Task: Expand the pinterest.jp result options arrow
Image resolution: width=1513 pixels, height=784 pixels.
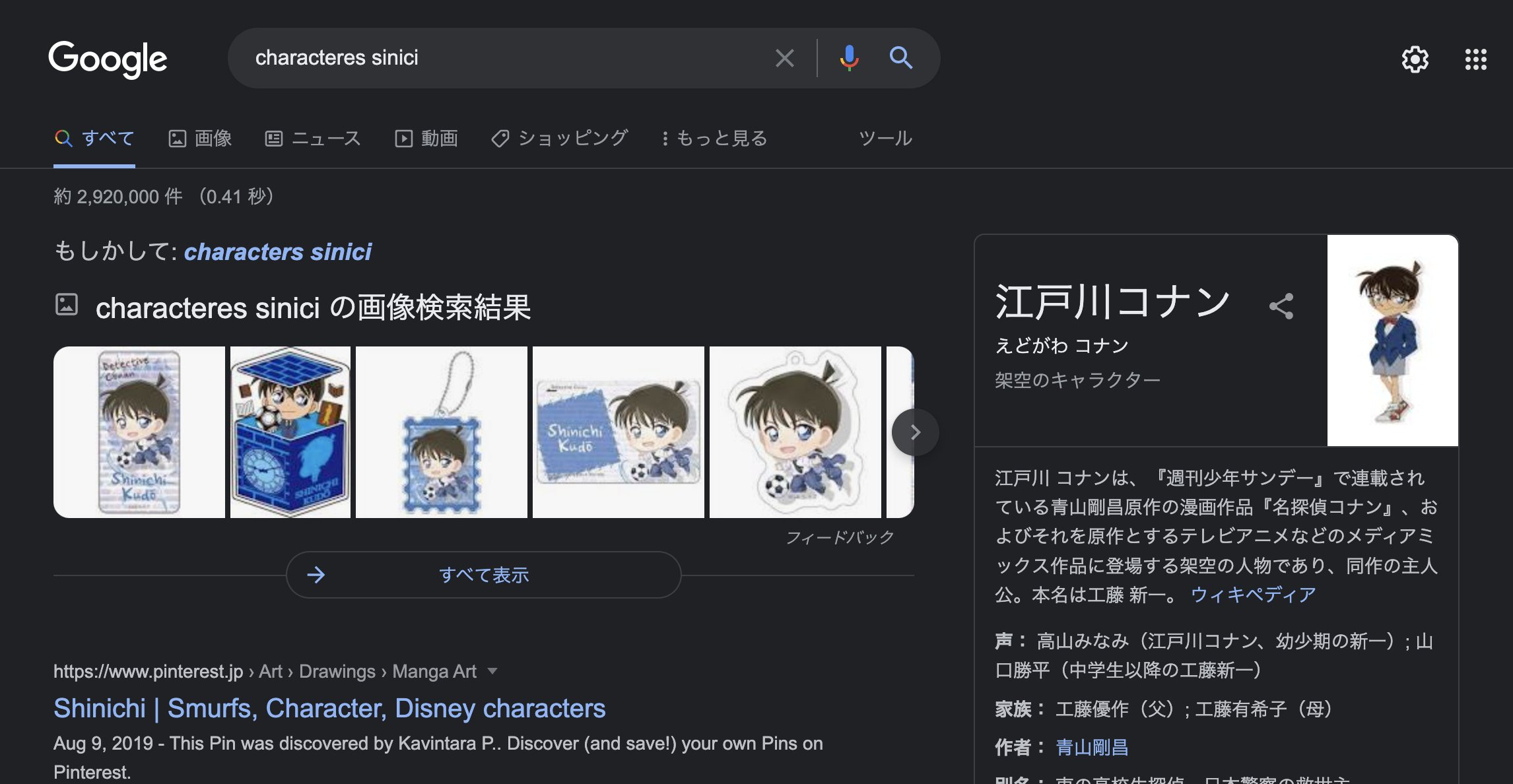Action: (x=492, y=671)
